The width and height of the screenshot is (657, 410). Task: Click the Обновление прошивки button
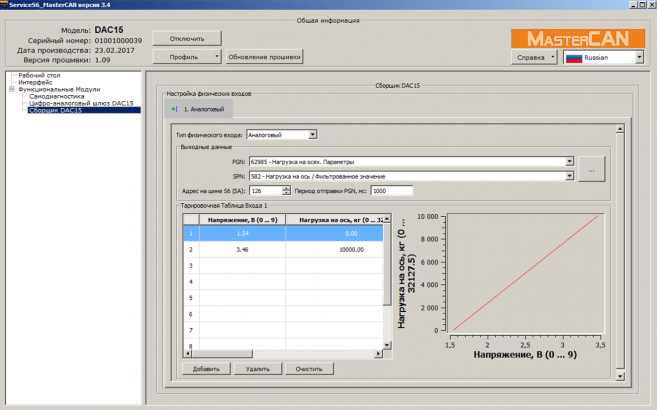pyautogui.click(x=264, y=57)
